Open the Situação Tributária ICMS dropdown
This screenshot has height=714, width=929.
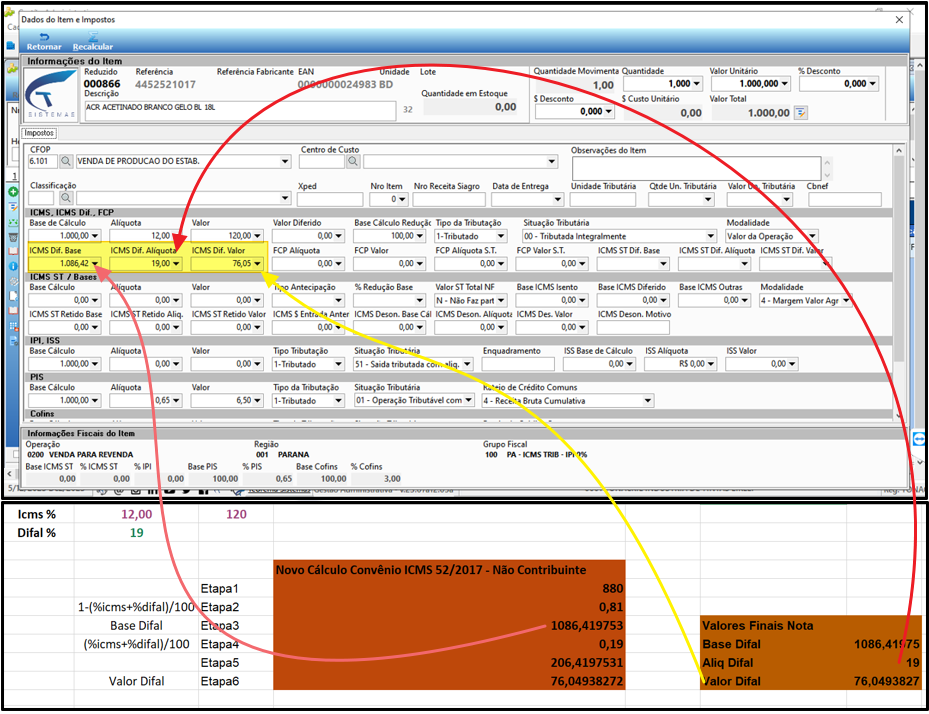710,236
